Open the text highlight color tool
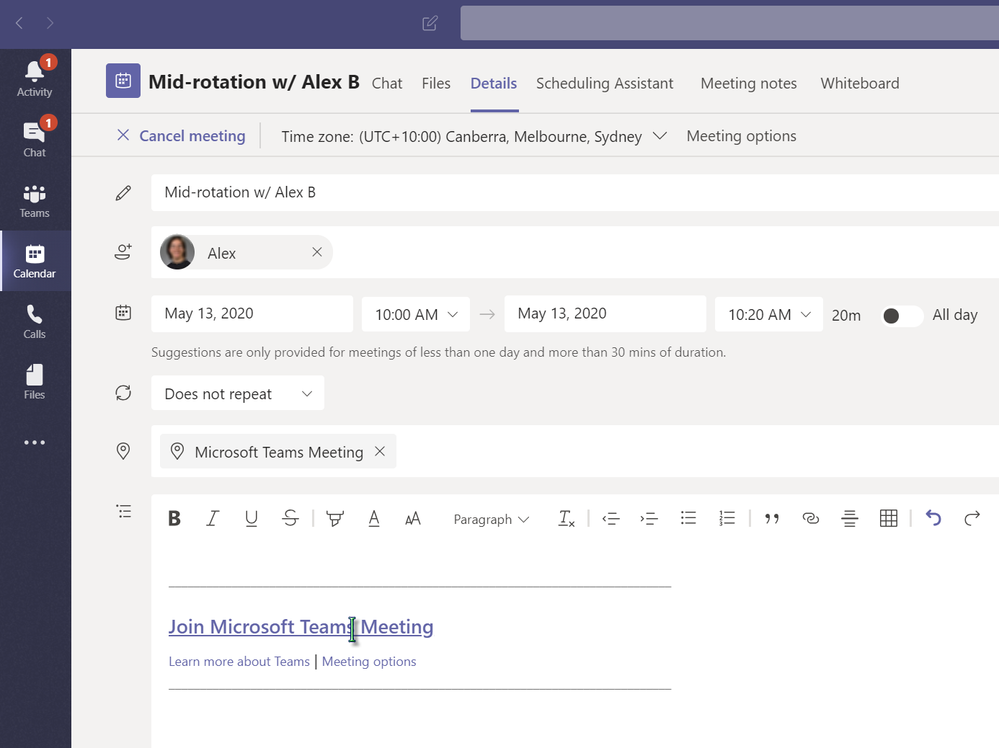Viewport: 999px width, 748px height. pyautogui.click(x=334, y=519)
